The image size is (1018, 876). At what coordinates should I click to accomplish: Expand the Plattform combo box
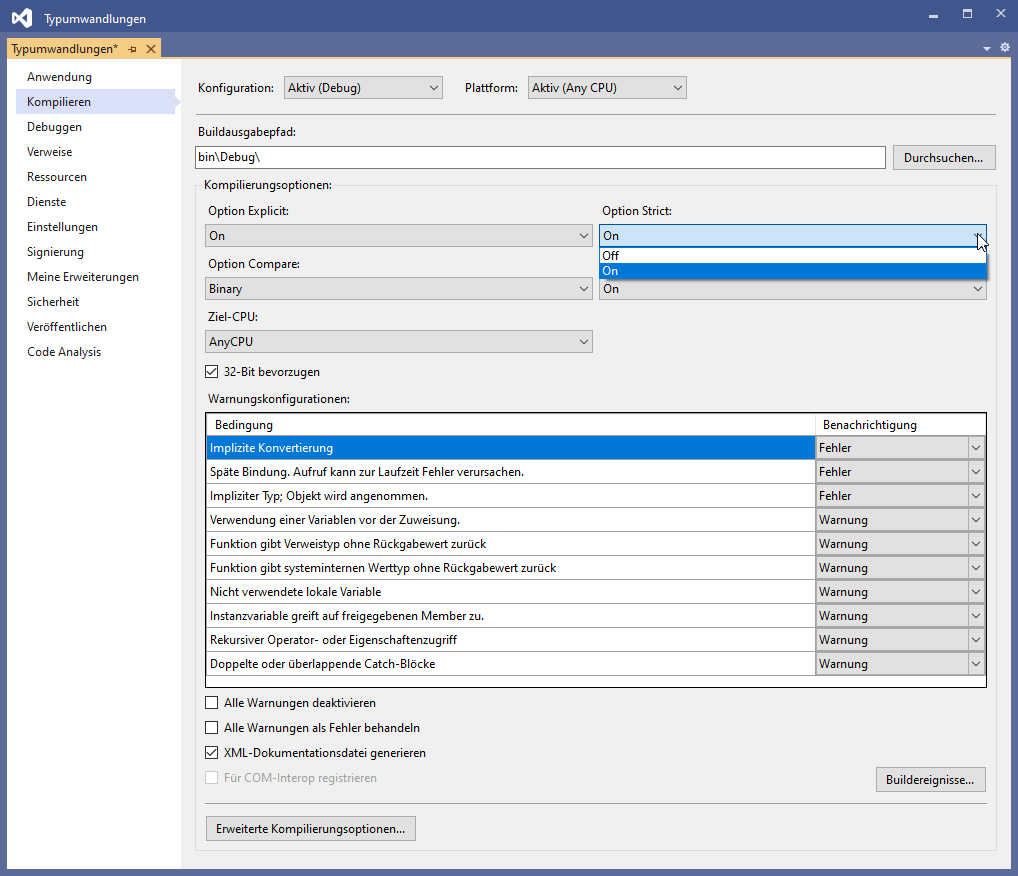tap(607, 88)
